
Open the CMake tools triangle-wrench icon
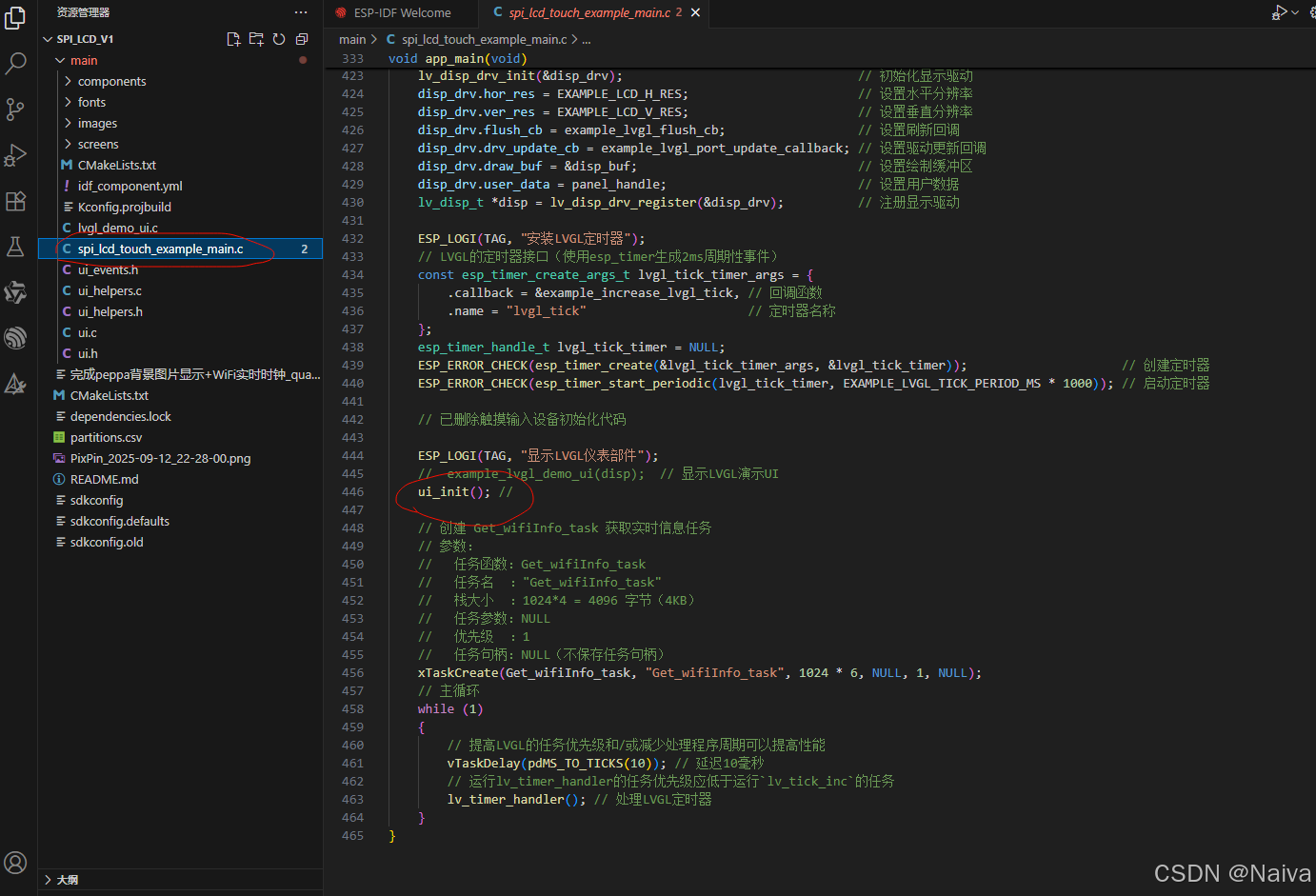tap(15, 384)
